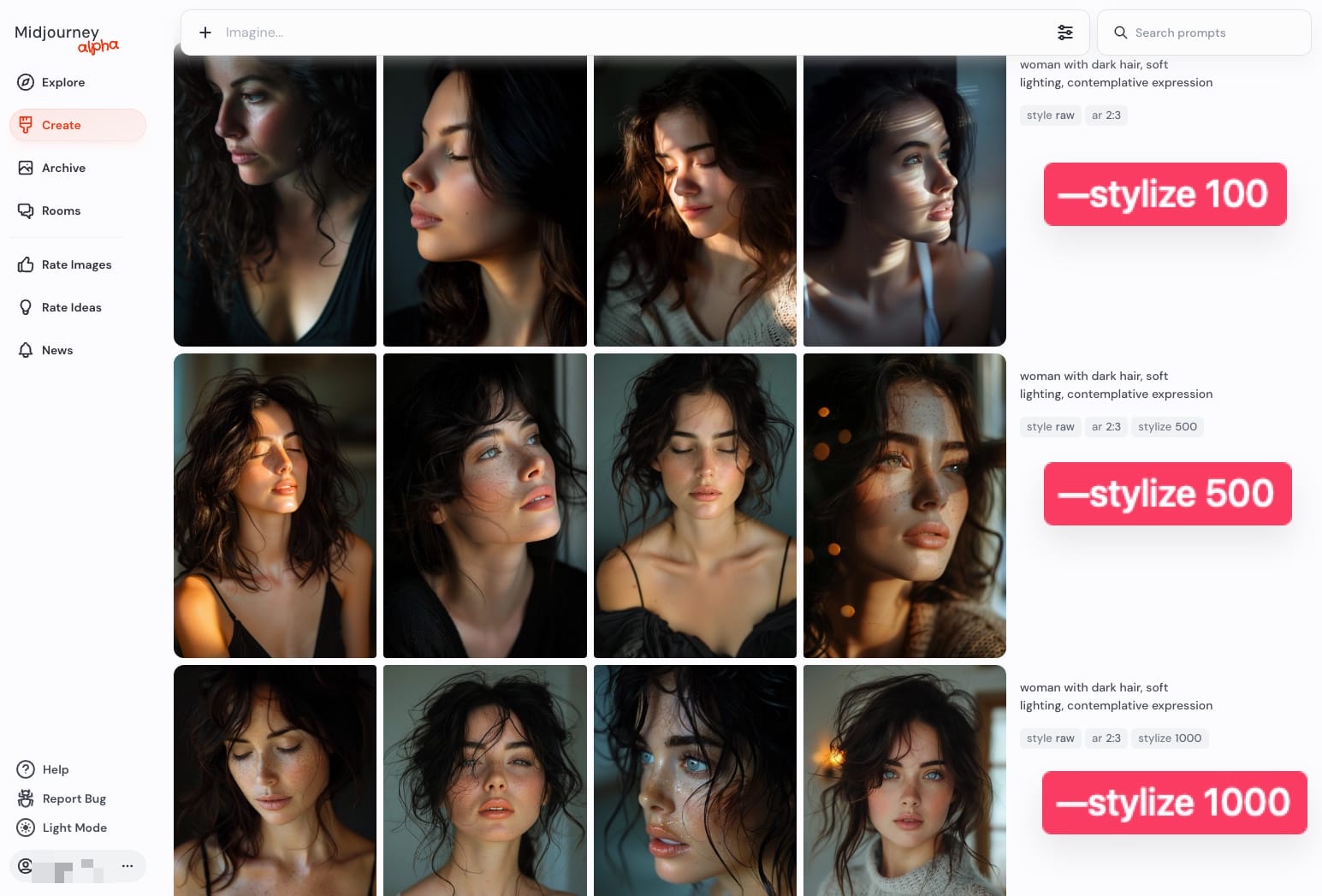
Task: Click the plus icon beside Imagine field
Action: [x=205, y=33]
